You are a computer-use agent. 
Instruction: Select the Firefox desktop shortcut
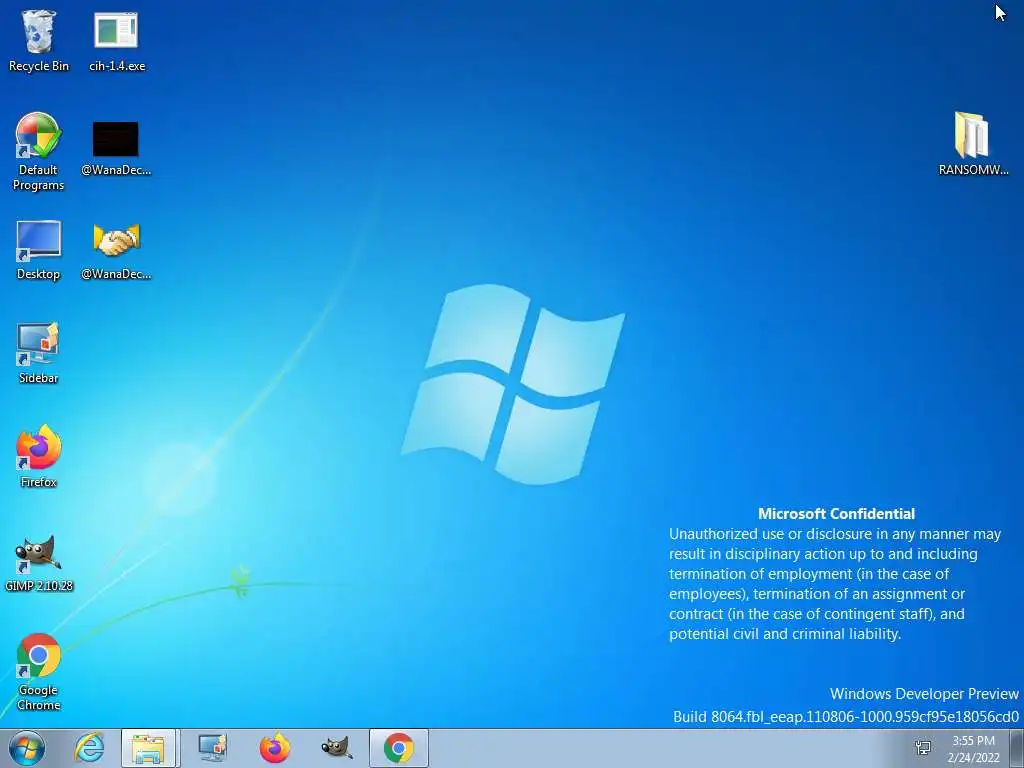coord(39,456)
